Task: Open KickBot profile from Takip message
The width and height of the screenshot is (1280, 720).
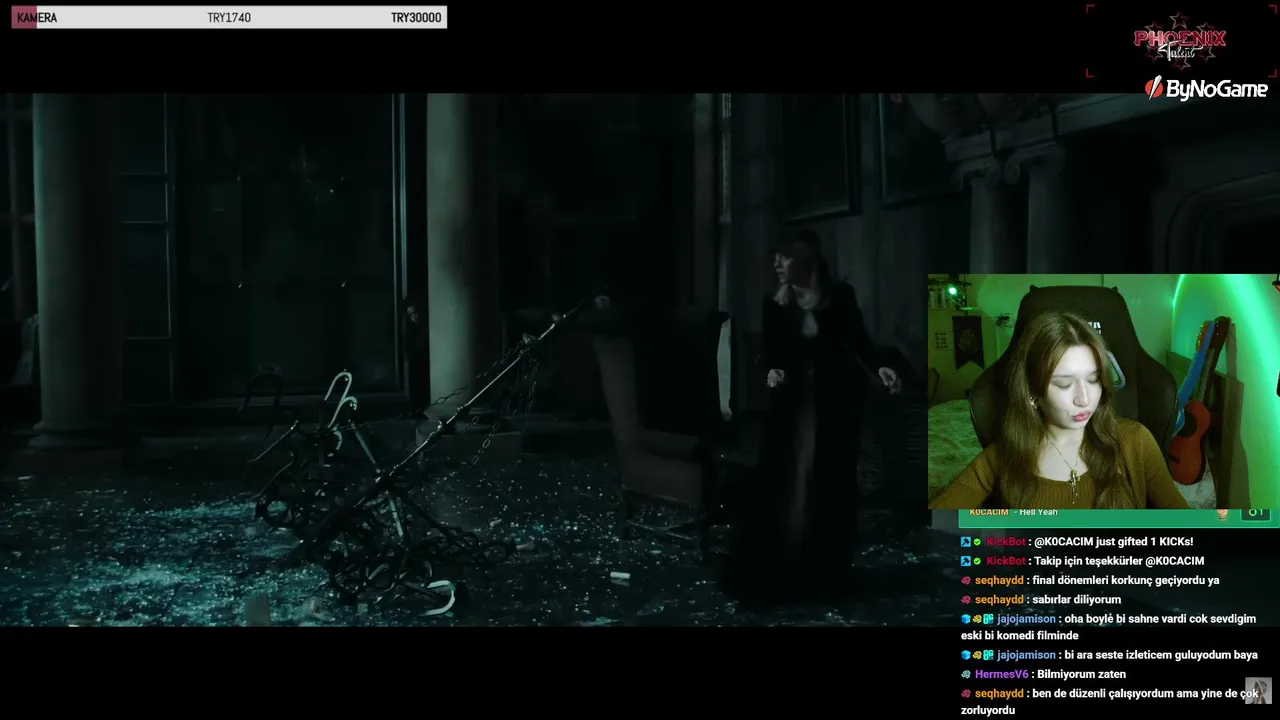Action: coord(1006,561)
